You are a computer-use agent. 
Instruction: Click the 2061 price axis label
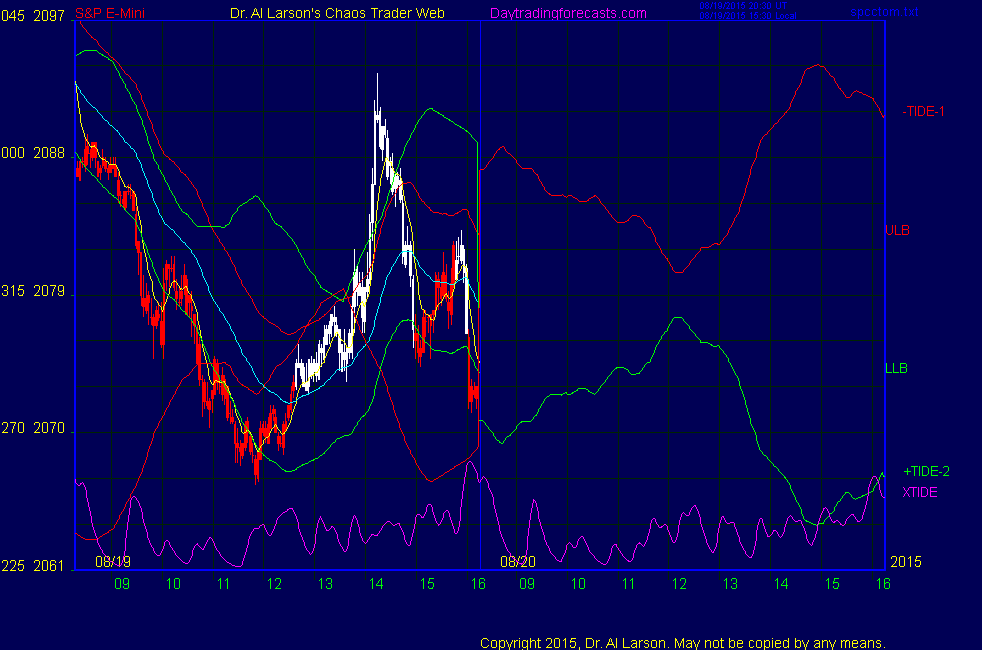point(49,566)
